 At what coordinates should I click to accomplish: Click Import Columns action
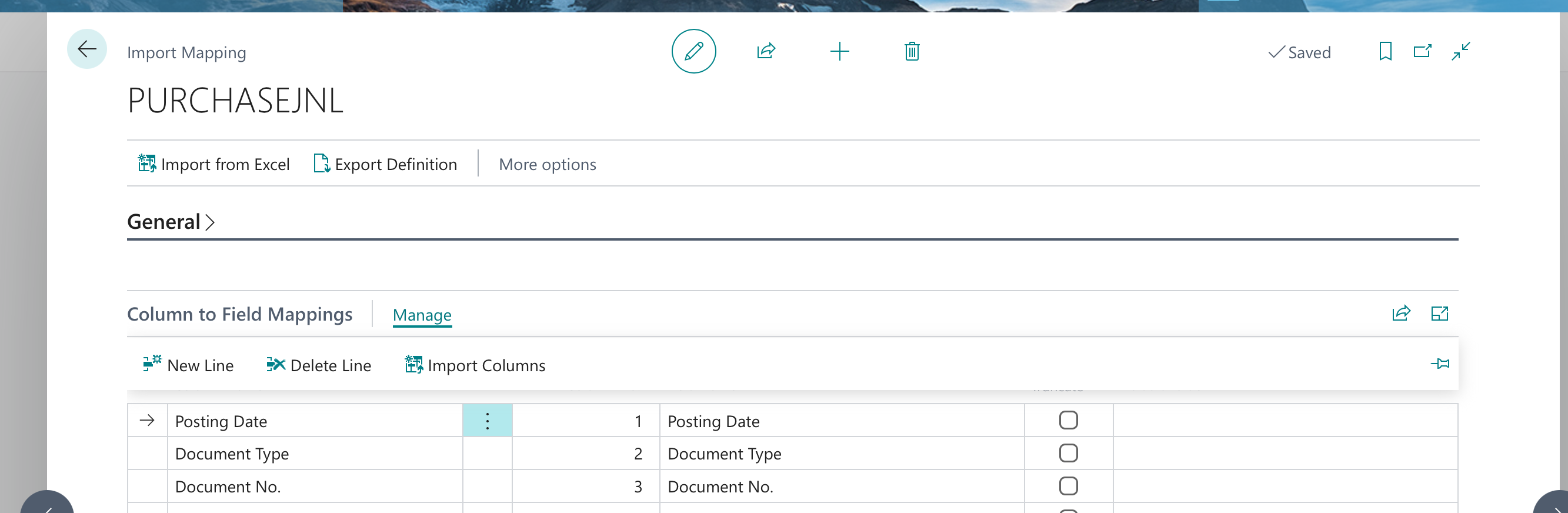tap(475, 365)
